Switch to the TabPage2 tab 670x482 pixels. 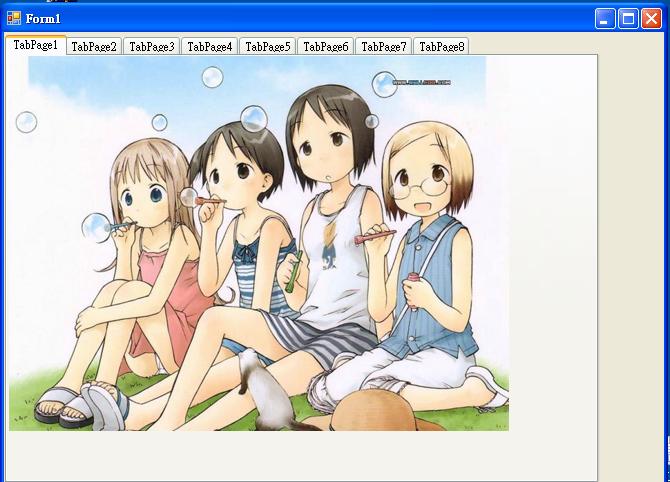click(94, 46)
